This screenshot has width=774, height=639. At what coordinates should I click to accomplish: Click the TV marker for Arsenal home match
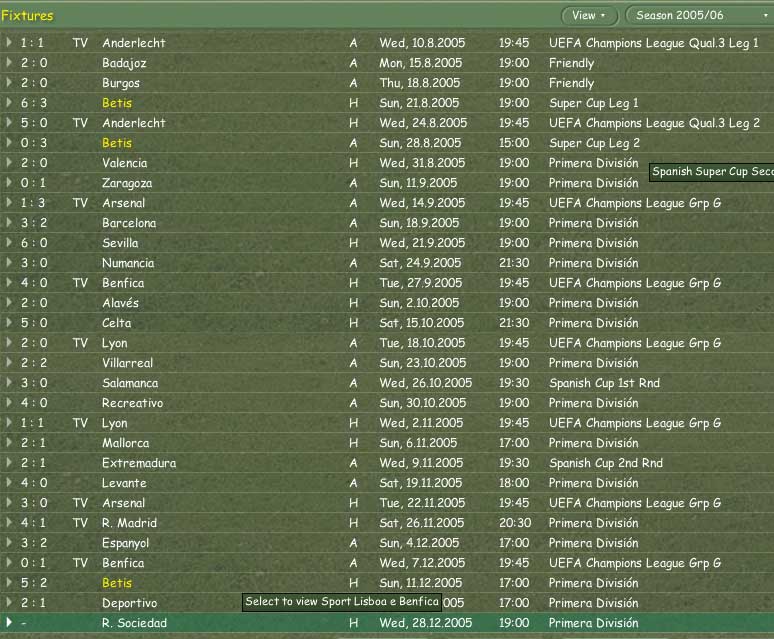pos(80,503)
